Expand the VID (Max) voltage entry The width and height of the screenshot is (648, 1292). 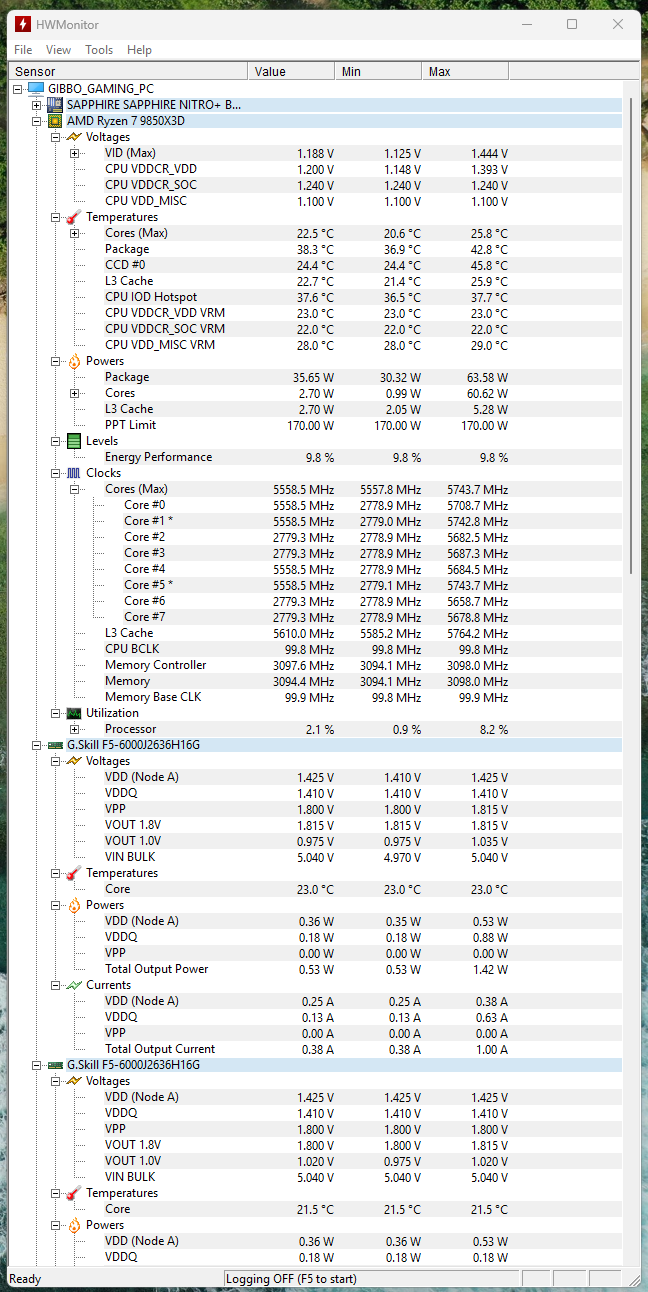tap(75, 153)
